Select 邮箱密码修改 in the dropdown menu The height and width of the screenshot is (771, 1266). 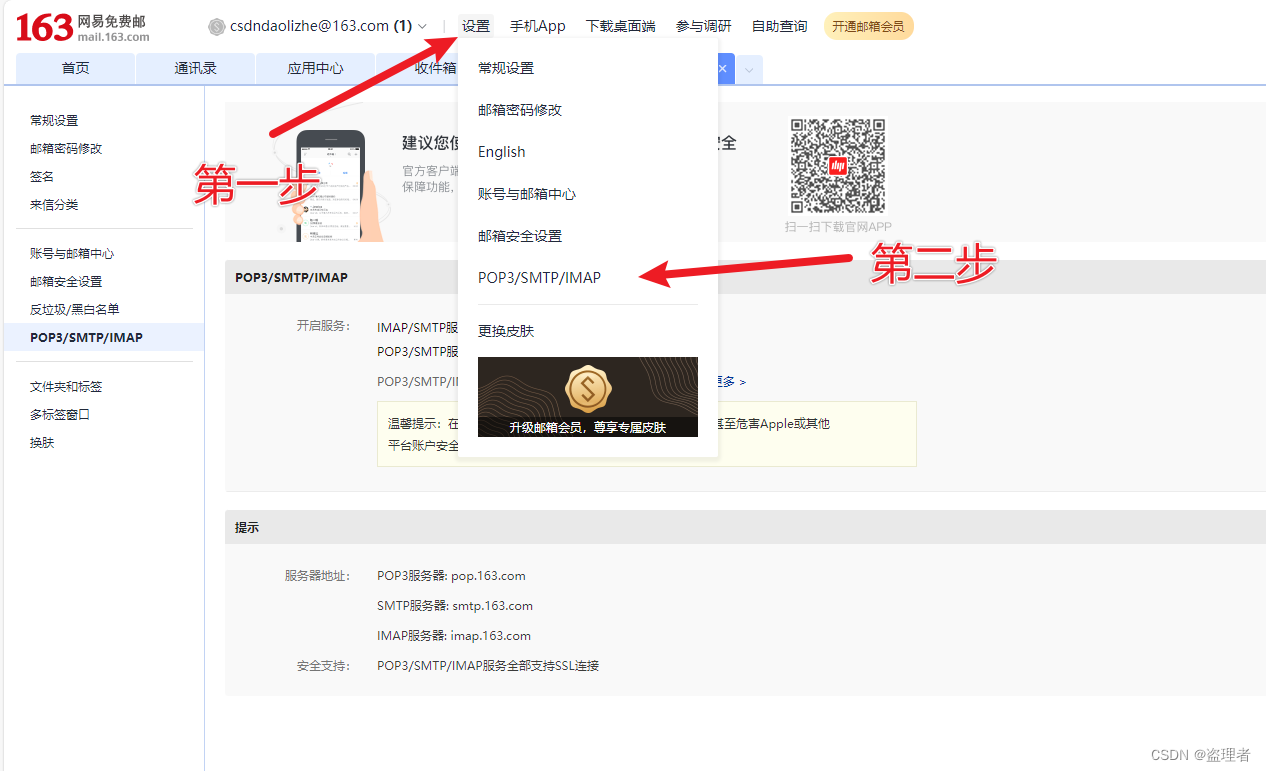(520, 110)
